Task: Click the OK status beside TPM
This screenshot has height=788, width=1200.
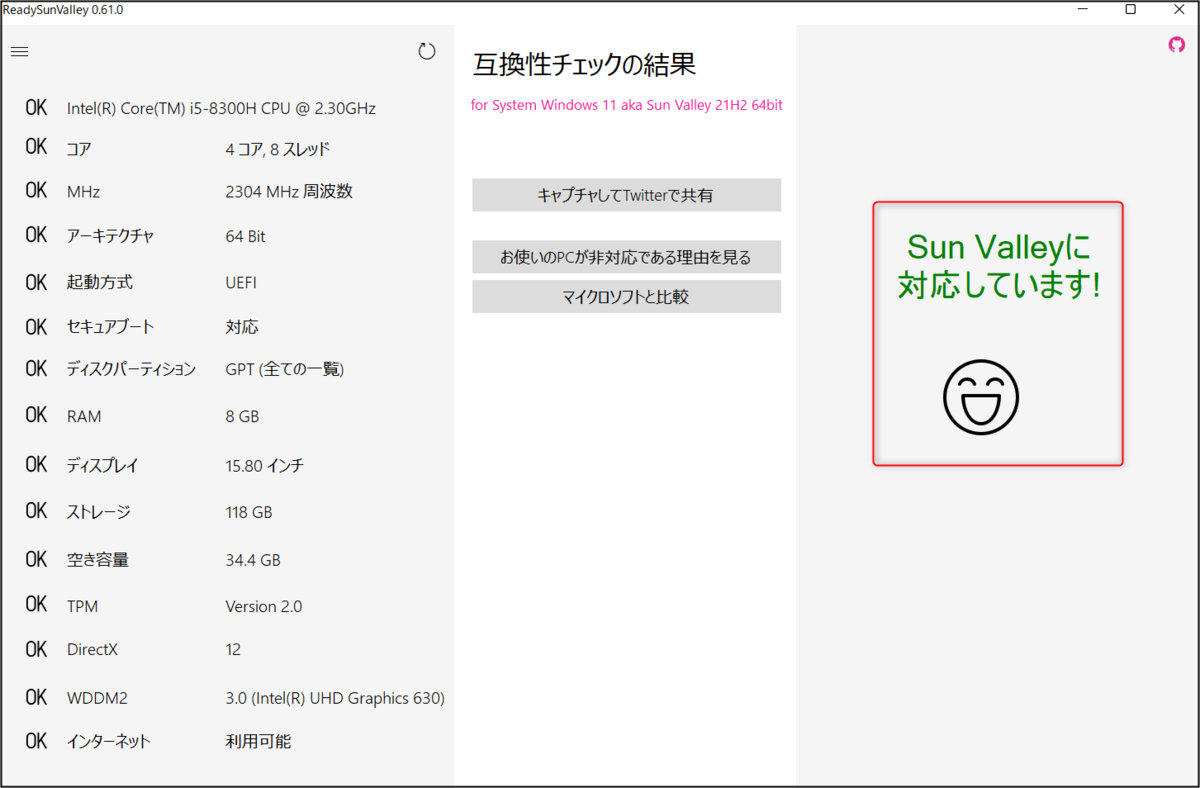Action: [36, 604]
